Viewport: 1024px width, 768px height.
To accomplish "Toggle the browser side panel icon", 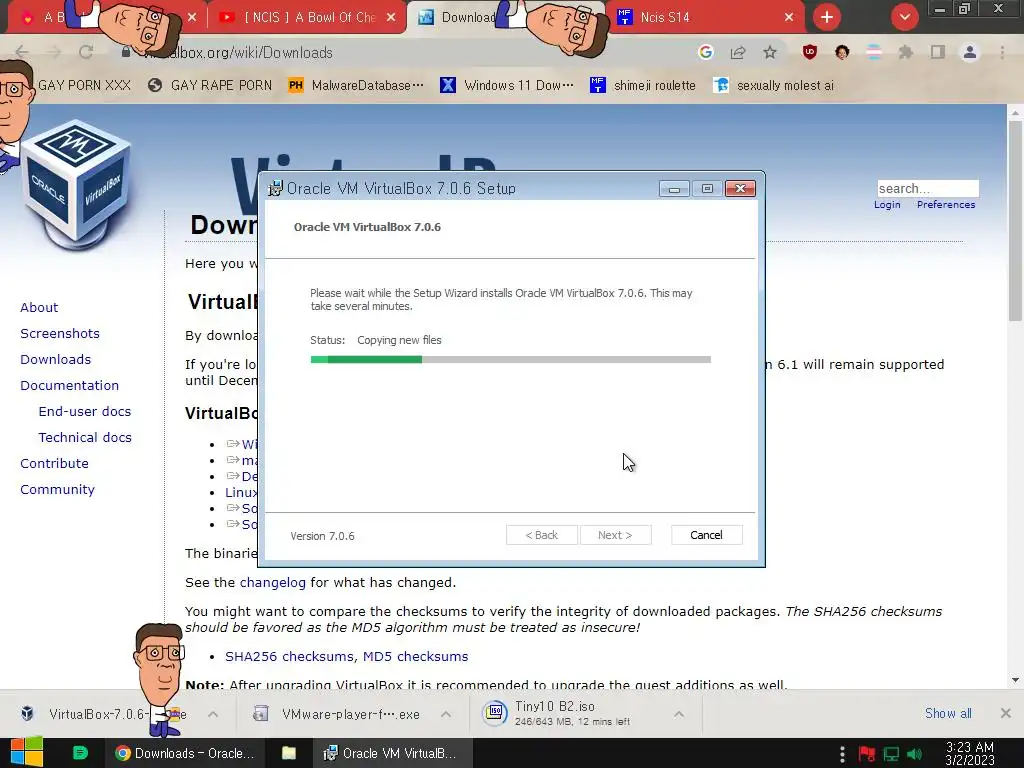I will pos(938,52).
